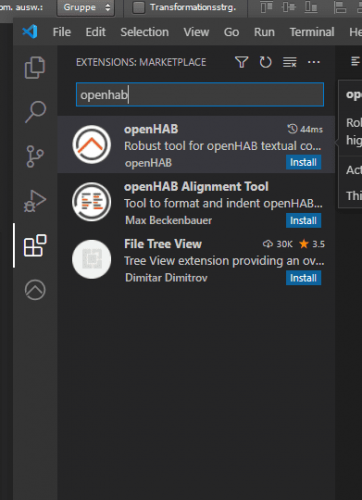Select the File Tree View title
The image size is (362, 500).
coord(163,244)
